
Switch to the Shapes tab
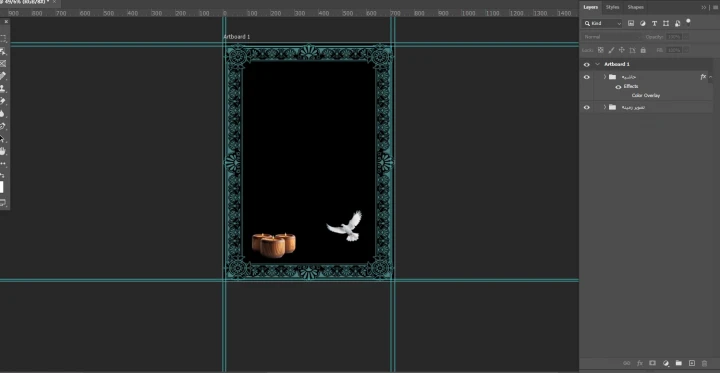pos(636,7)
